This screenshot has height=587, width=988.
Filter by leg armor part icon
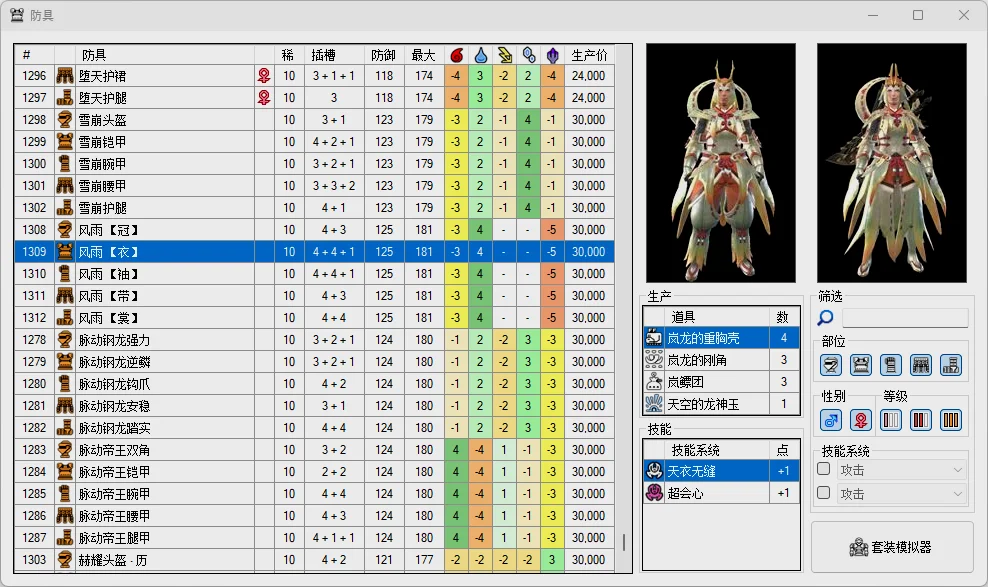pos(951,365)
